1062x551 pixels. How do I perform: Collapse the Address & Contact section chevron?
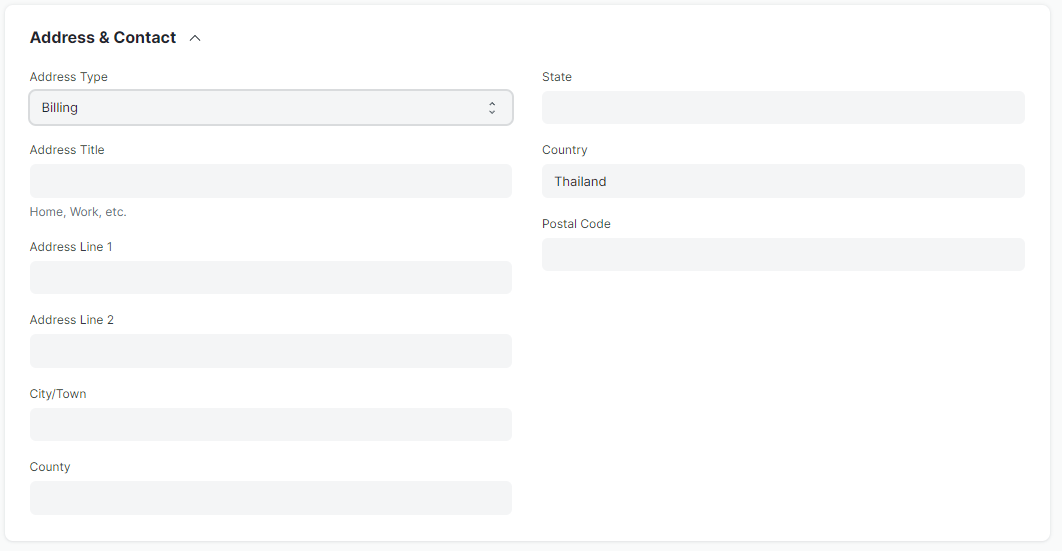(195, 38)
